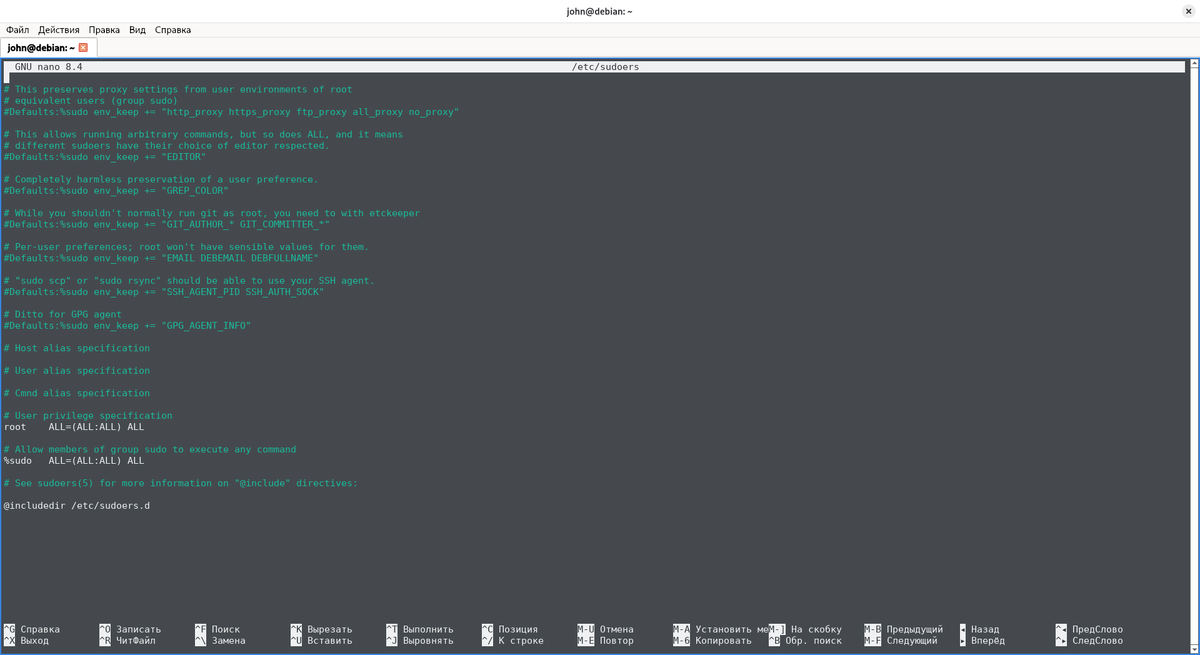Open the Файл menu
The width and height of the screenshot is (1200, 655).
point(17,30)
